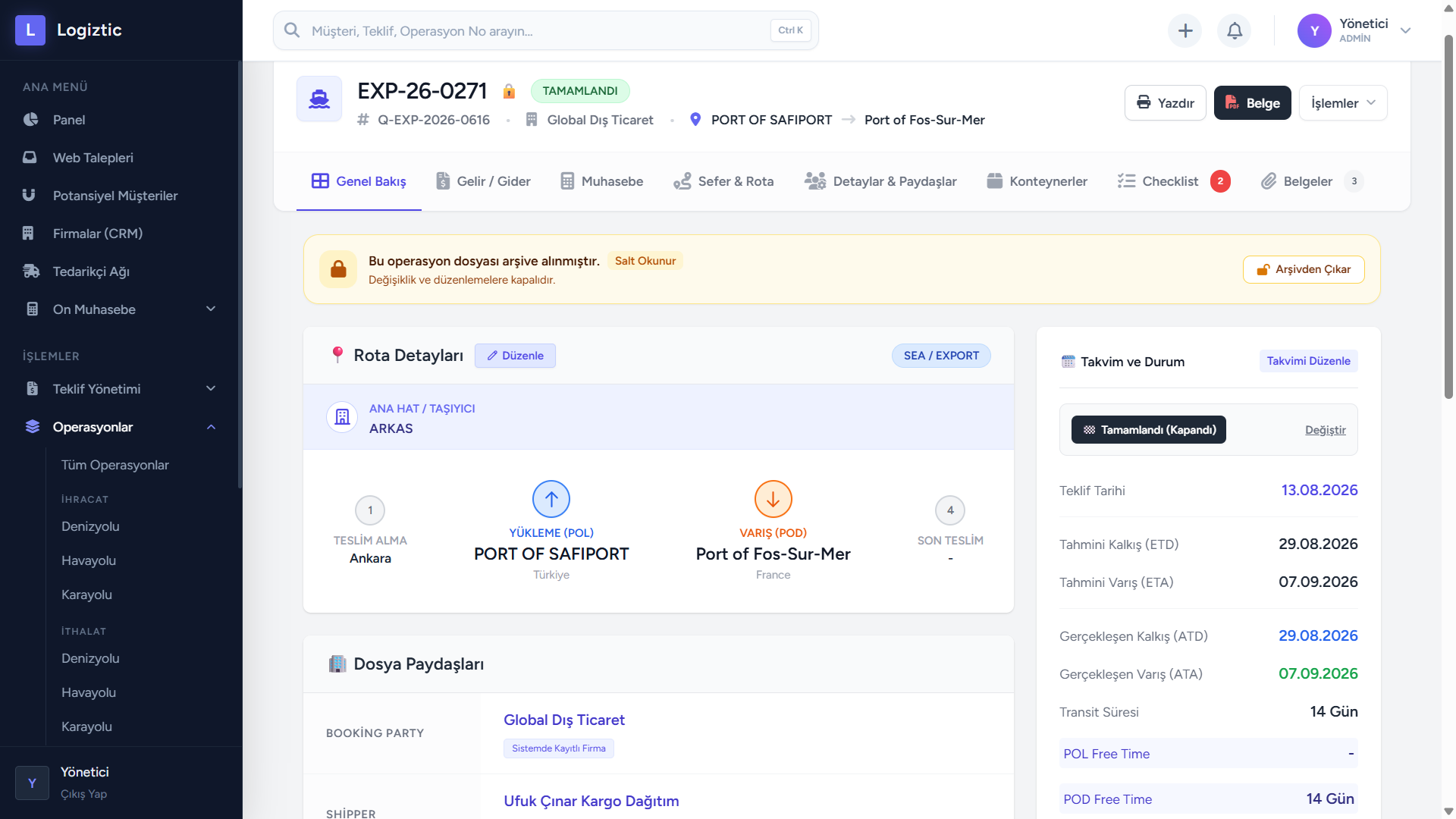Screen dimensions: 1456x819
Task: Switch to Gelir / Gider tab
Action: pyautogui.click(x=484, y=181)
